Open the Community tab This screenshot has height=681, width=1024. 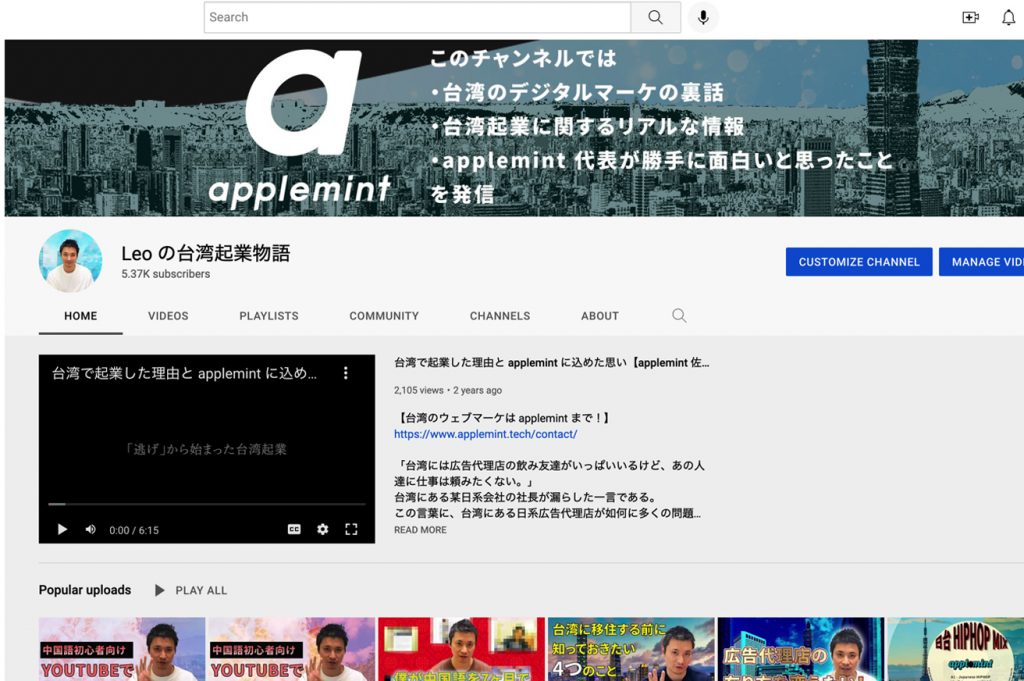[x=384, y=316]
